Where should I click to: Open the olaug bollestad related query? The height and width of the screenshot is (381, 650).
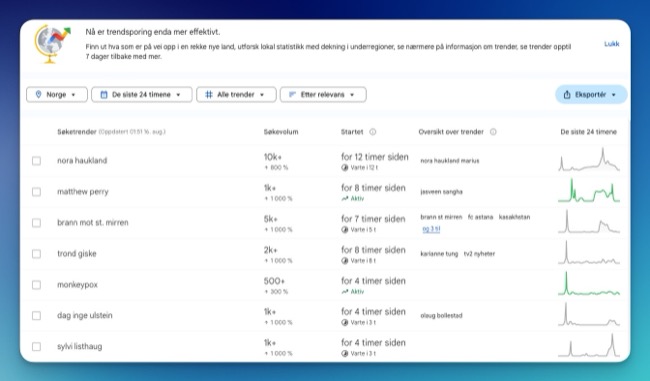pos(441,315)
